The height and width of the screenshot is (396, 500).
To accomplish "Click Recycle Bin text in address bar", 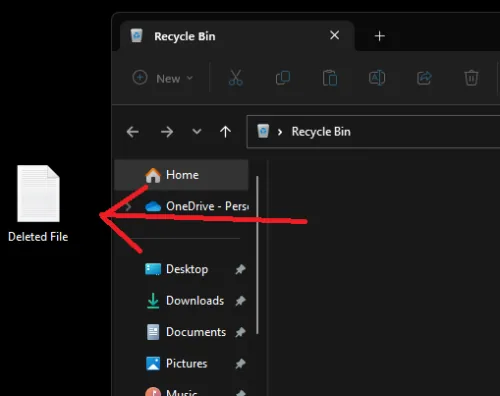I will click(321, 132).
